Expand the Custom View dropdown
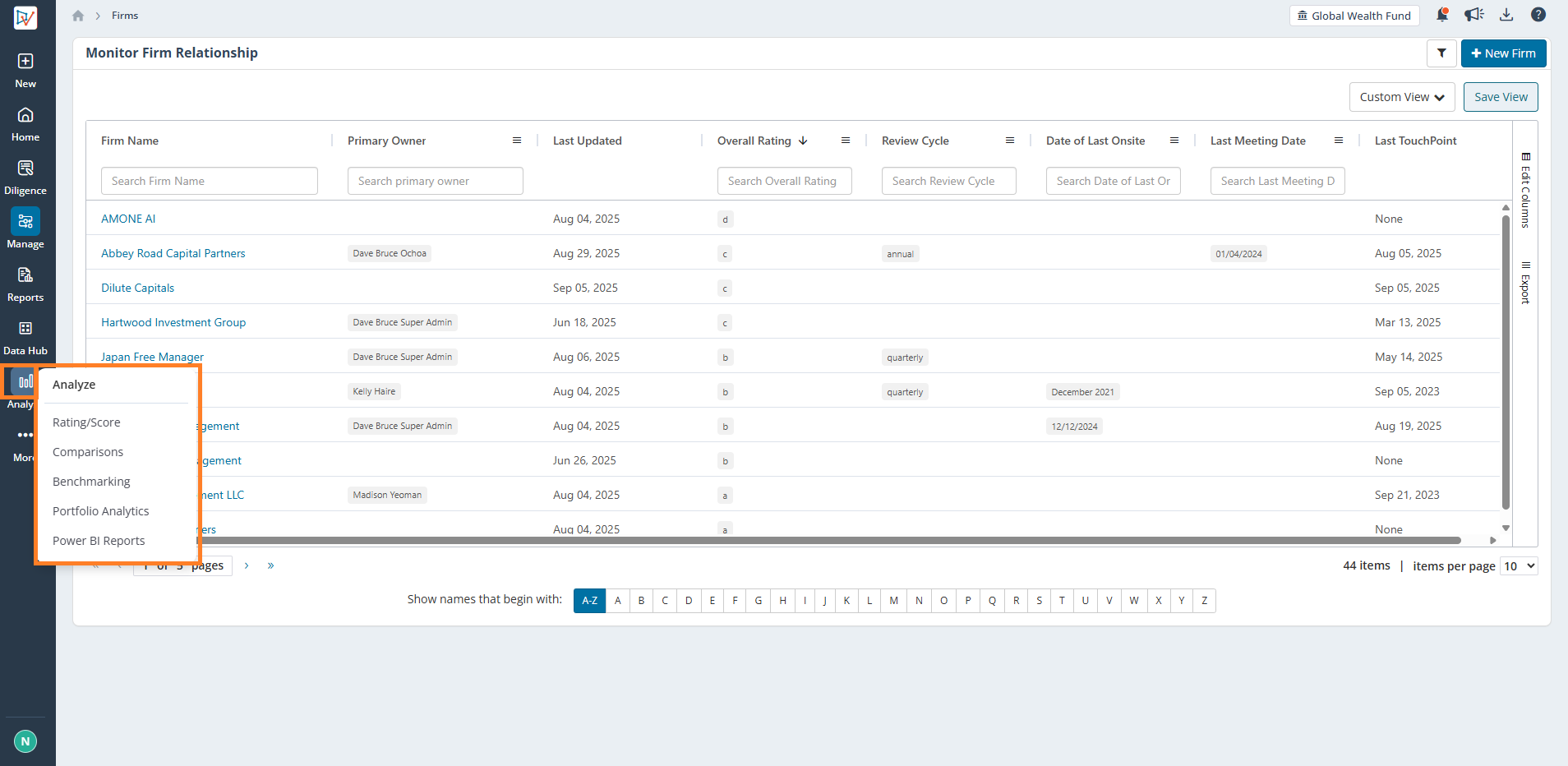 [1402, 97]
